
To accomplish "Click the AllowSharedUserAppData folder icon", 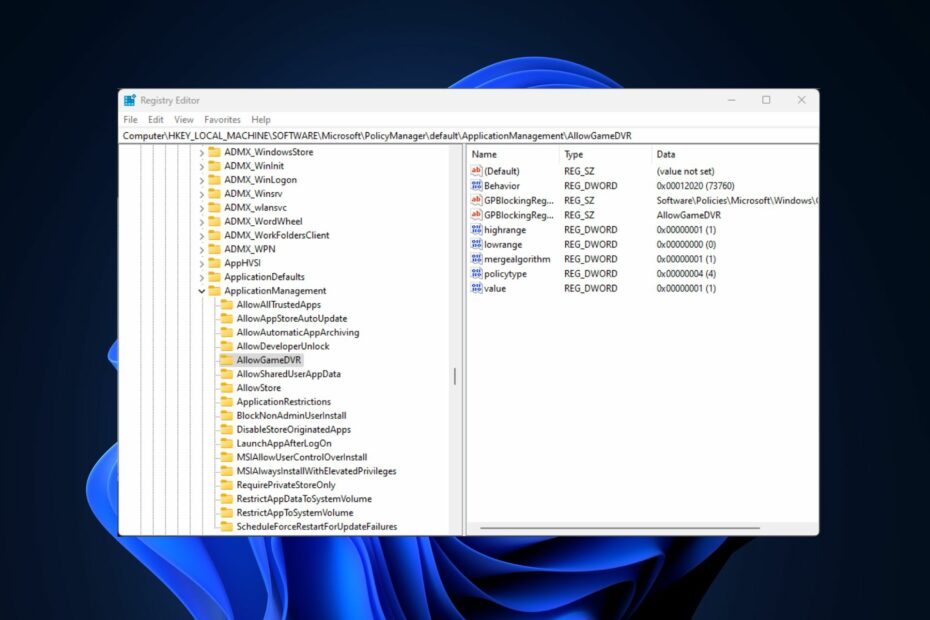I will click(227, 374).
